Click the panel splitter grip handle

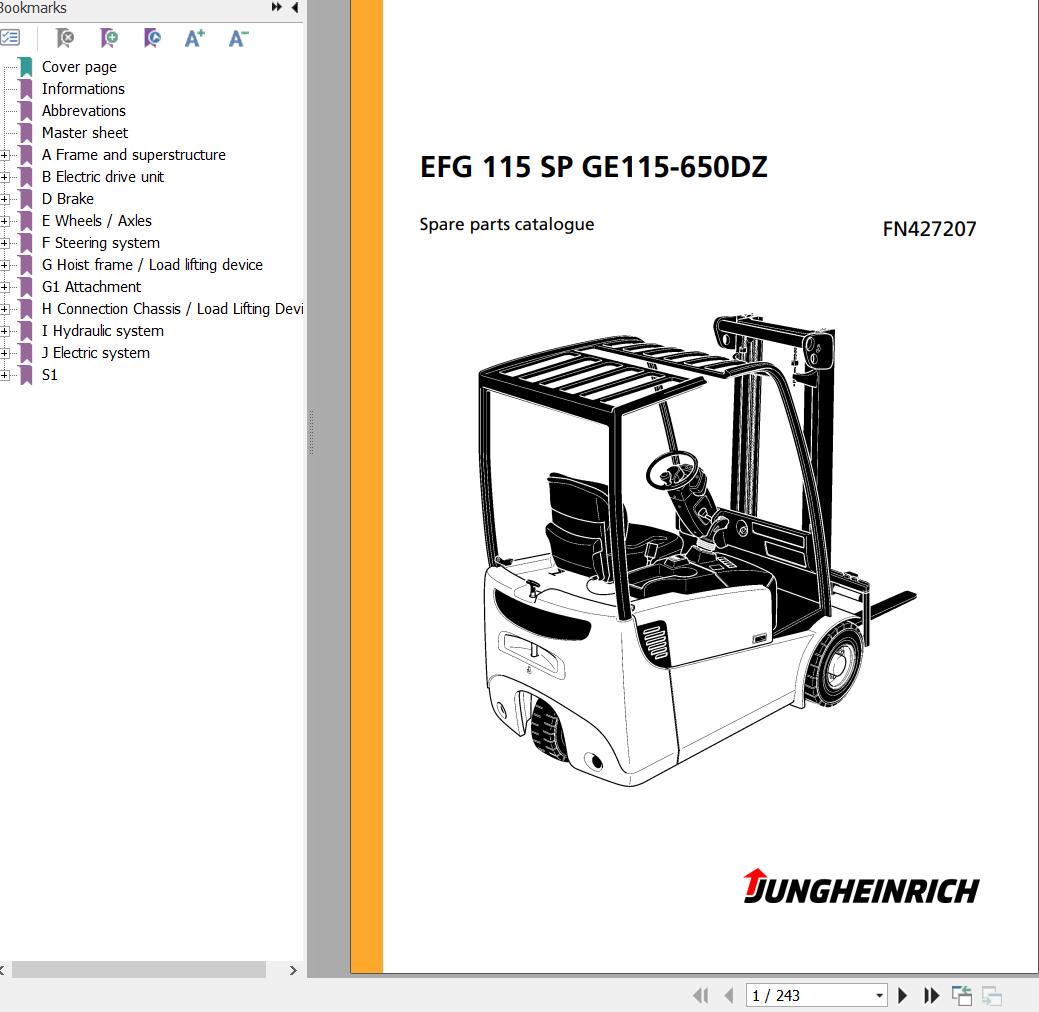(311, 432)
